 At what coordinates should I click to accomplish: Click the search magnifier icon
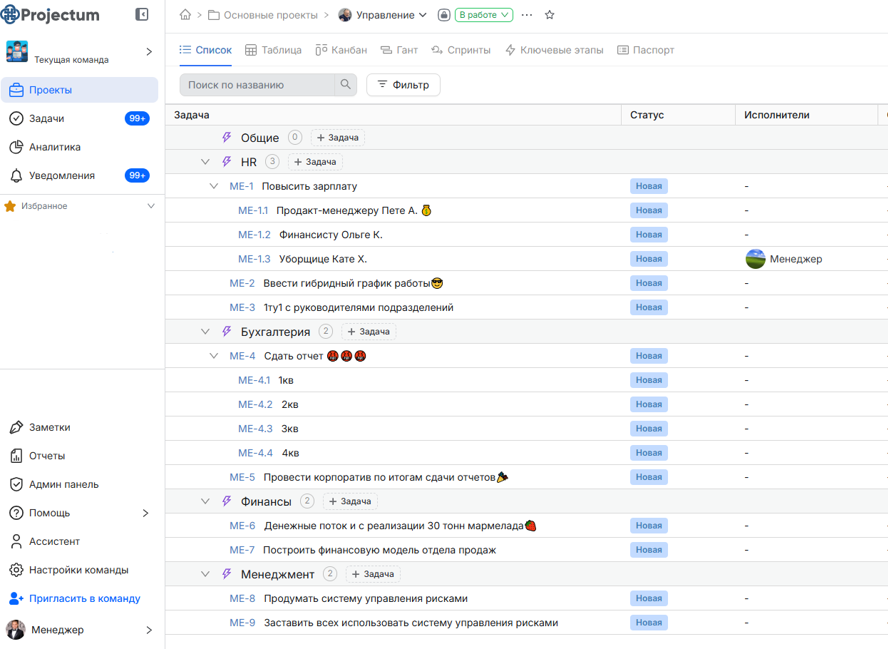(345, 84)
